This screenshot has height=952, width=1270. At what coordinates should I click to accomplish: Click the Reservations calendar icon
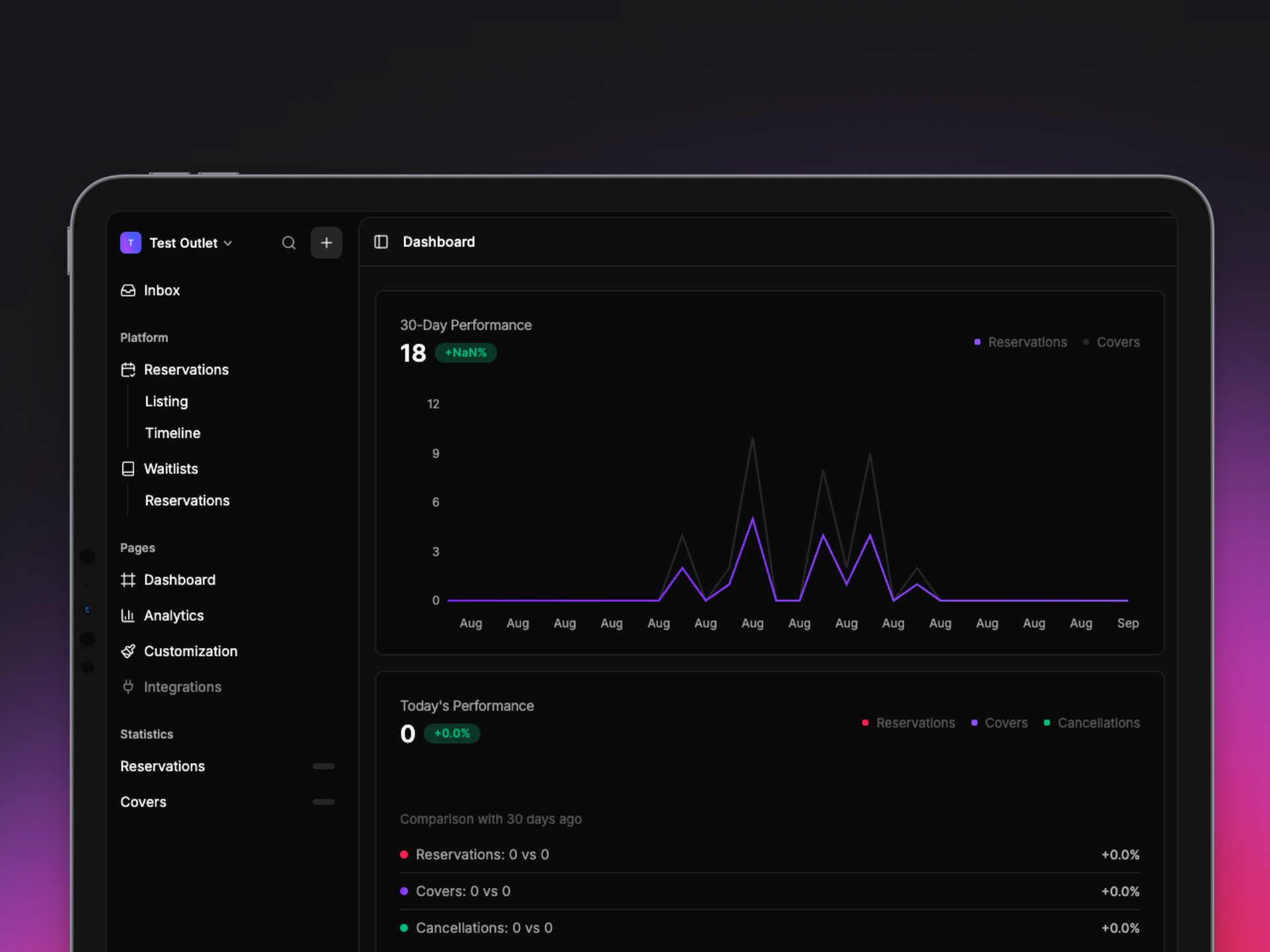(128, 370)
